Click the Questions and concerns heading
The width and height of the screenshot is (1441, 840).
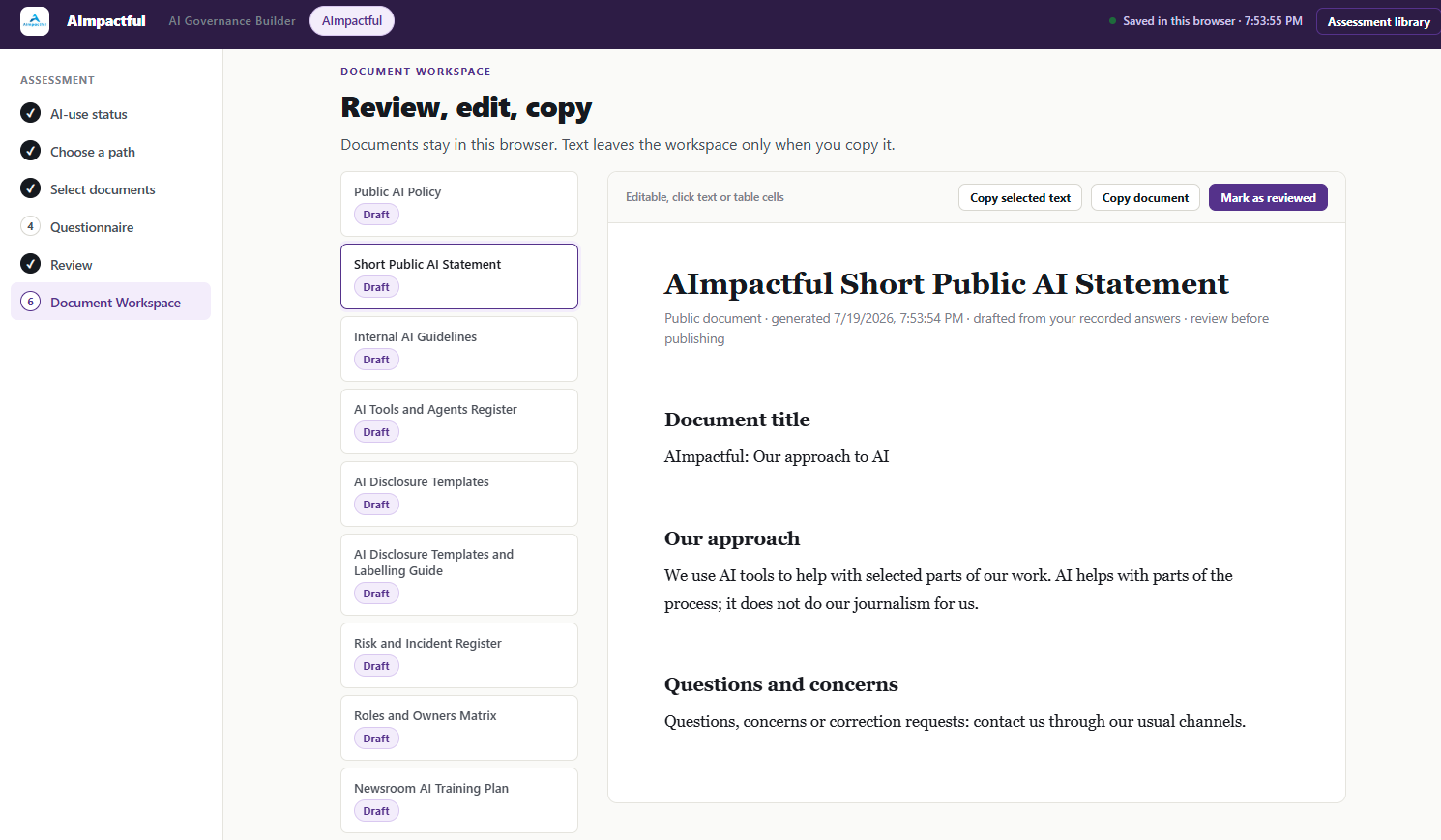[781, 684]
